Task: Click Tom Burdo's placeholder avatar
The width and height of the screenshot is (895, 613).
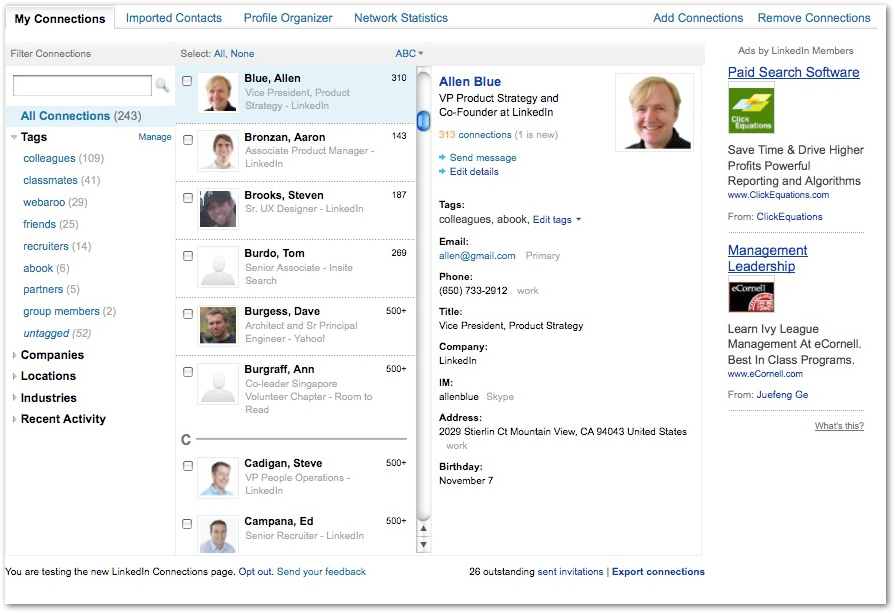Action: coord(218,267)
